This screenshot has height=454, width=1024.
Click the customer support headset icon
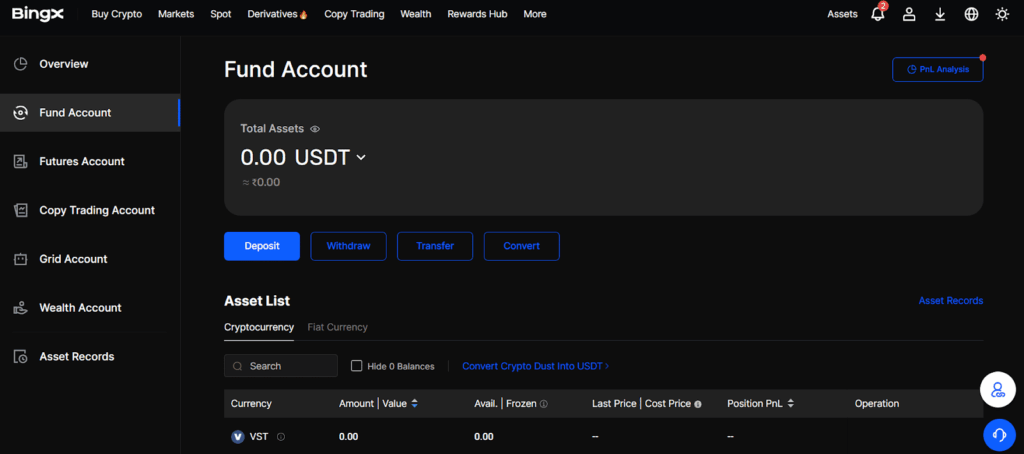(x=998, y=434)
